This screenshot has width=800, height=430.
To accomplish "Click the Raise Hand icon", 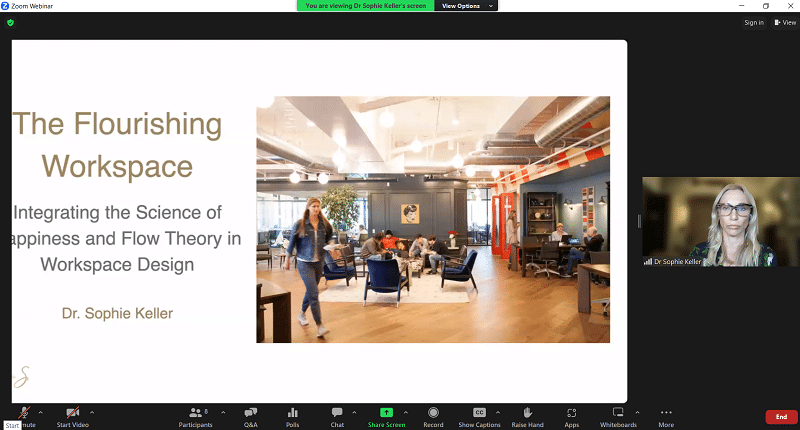I will 527,413.
